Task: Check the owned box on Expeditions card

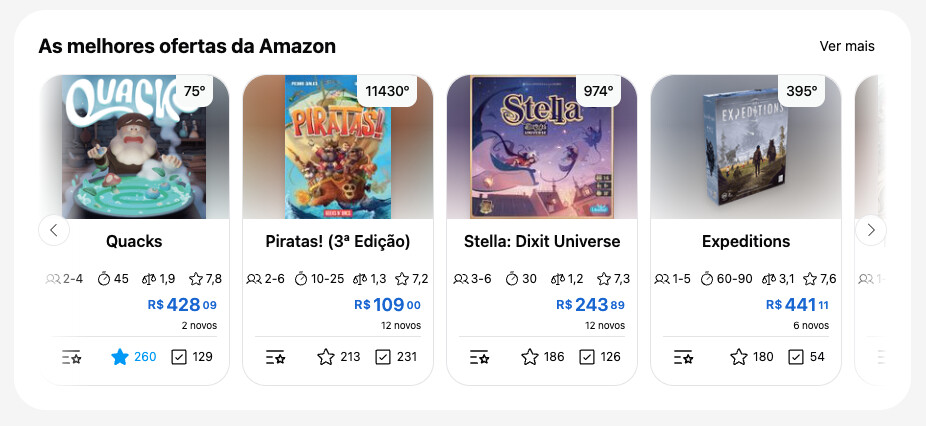Action: (796, 357)
